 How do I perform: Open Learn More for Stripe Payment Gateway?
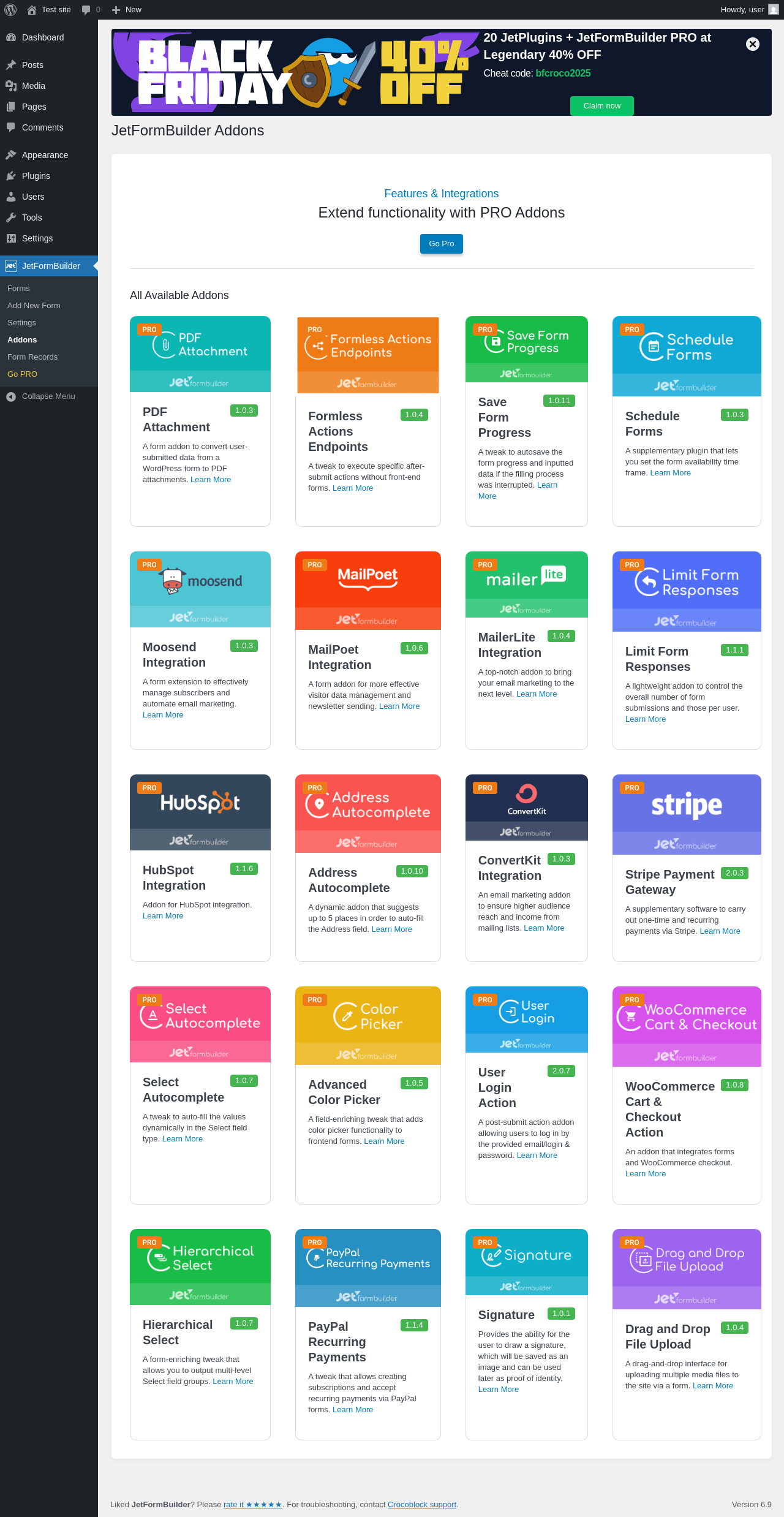720,931
